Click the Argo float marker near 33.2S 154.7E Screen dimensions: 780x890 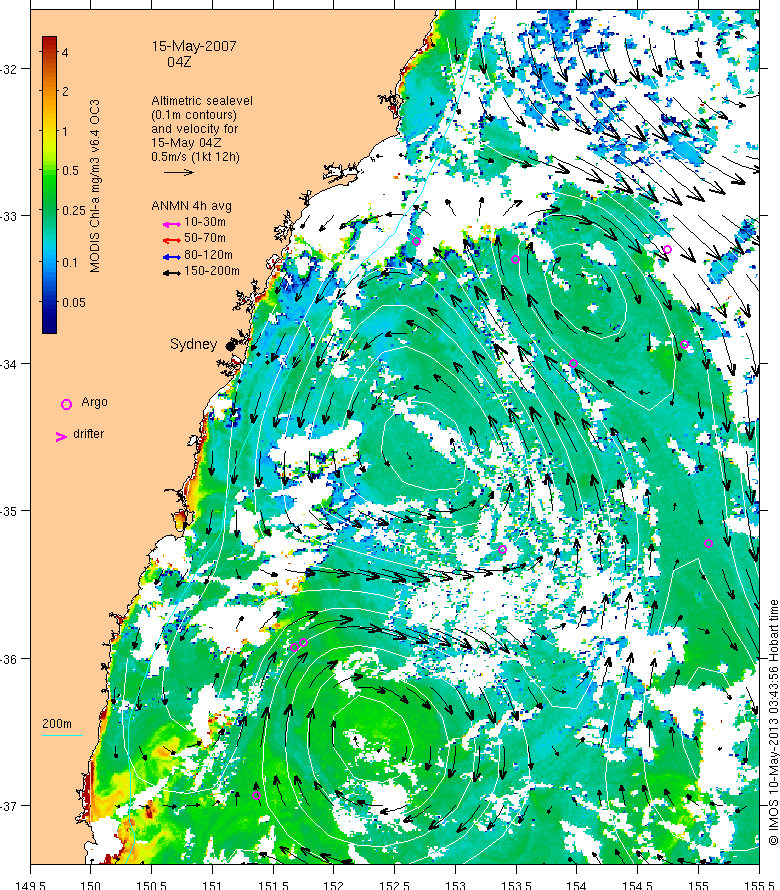point(668,249)
